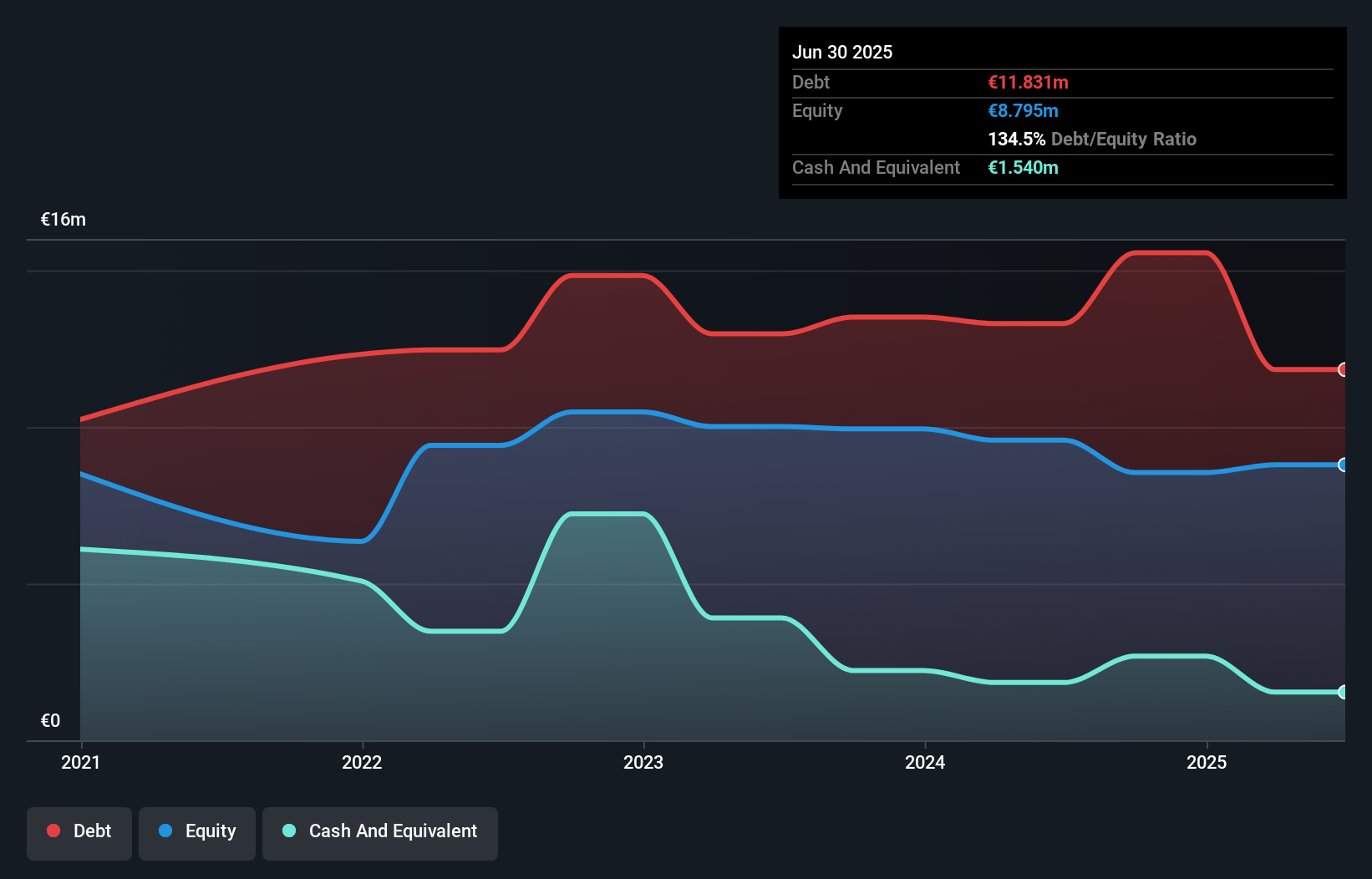Select the teal endpoint marker on the Cash line
This screenshot has width=1372, height=879.
[x=1343, y=692]
